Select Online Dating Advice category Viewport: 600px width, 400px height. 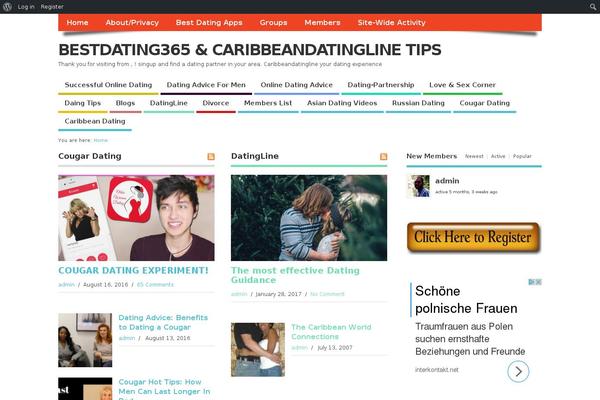(x=297, y=85)
